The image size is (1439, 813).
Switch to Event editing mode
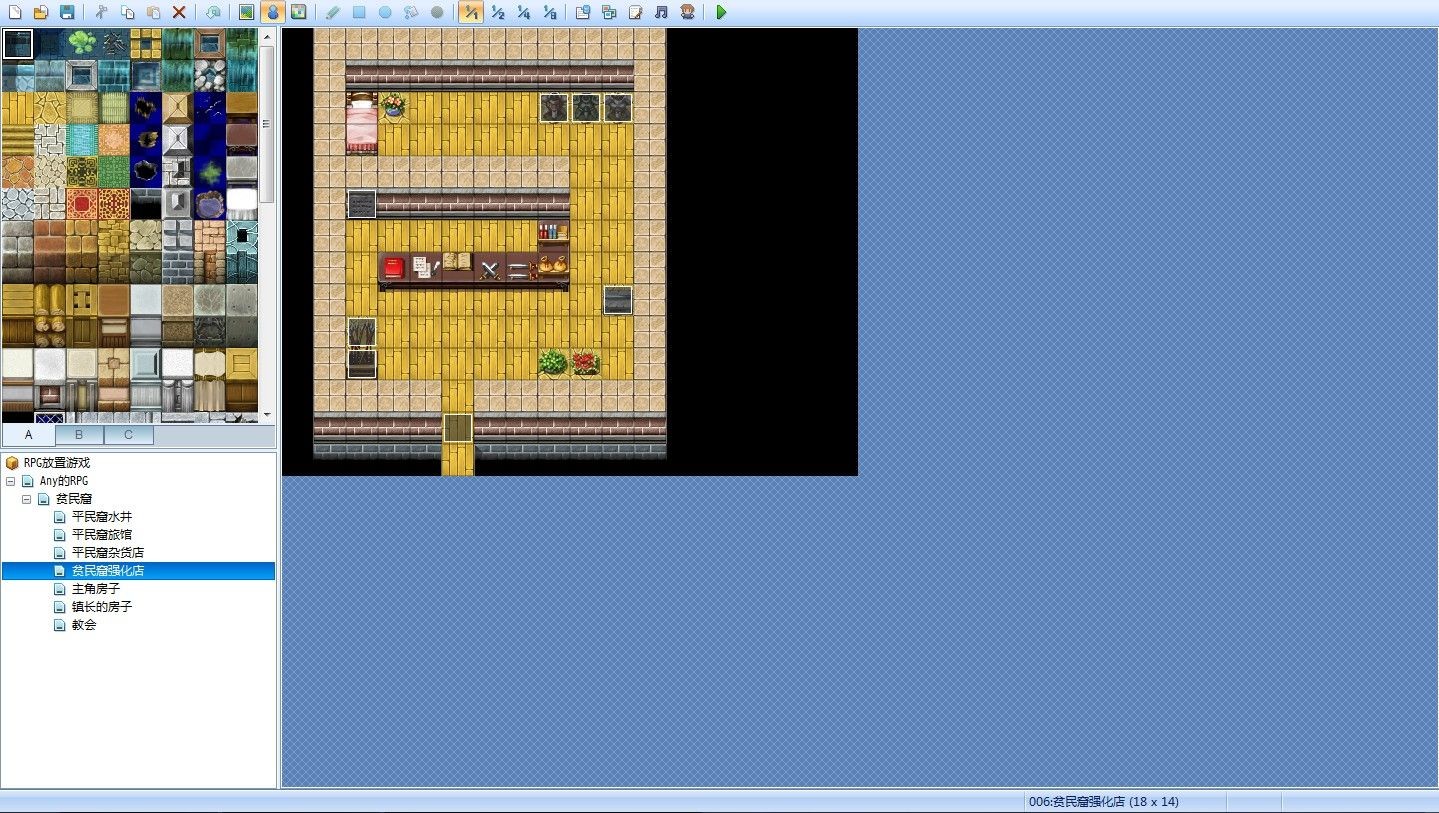point(272,12)
